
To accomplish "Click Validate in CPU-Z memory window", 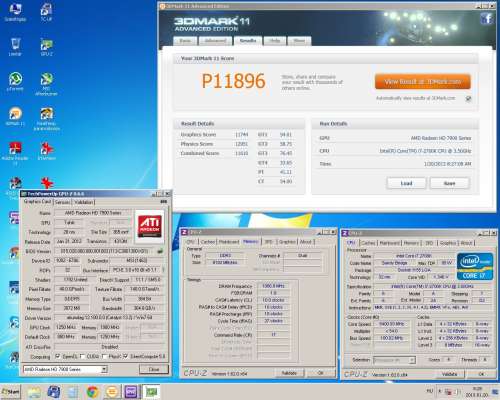I will click(289, 373).
